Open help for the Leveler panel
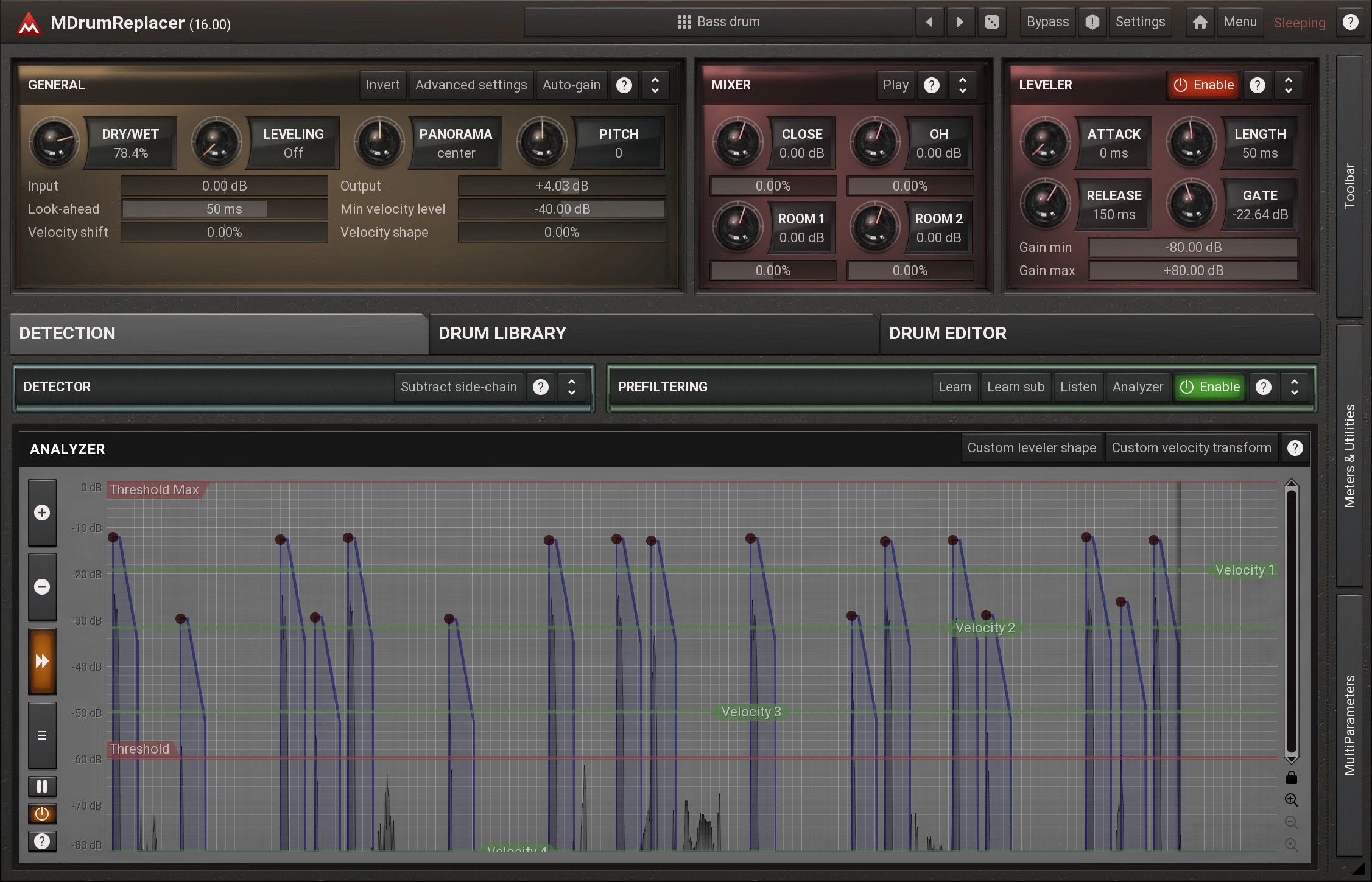This screenshot has height=882, width=1372. point(1258,85)
